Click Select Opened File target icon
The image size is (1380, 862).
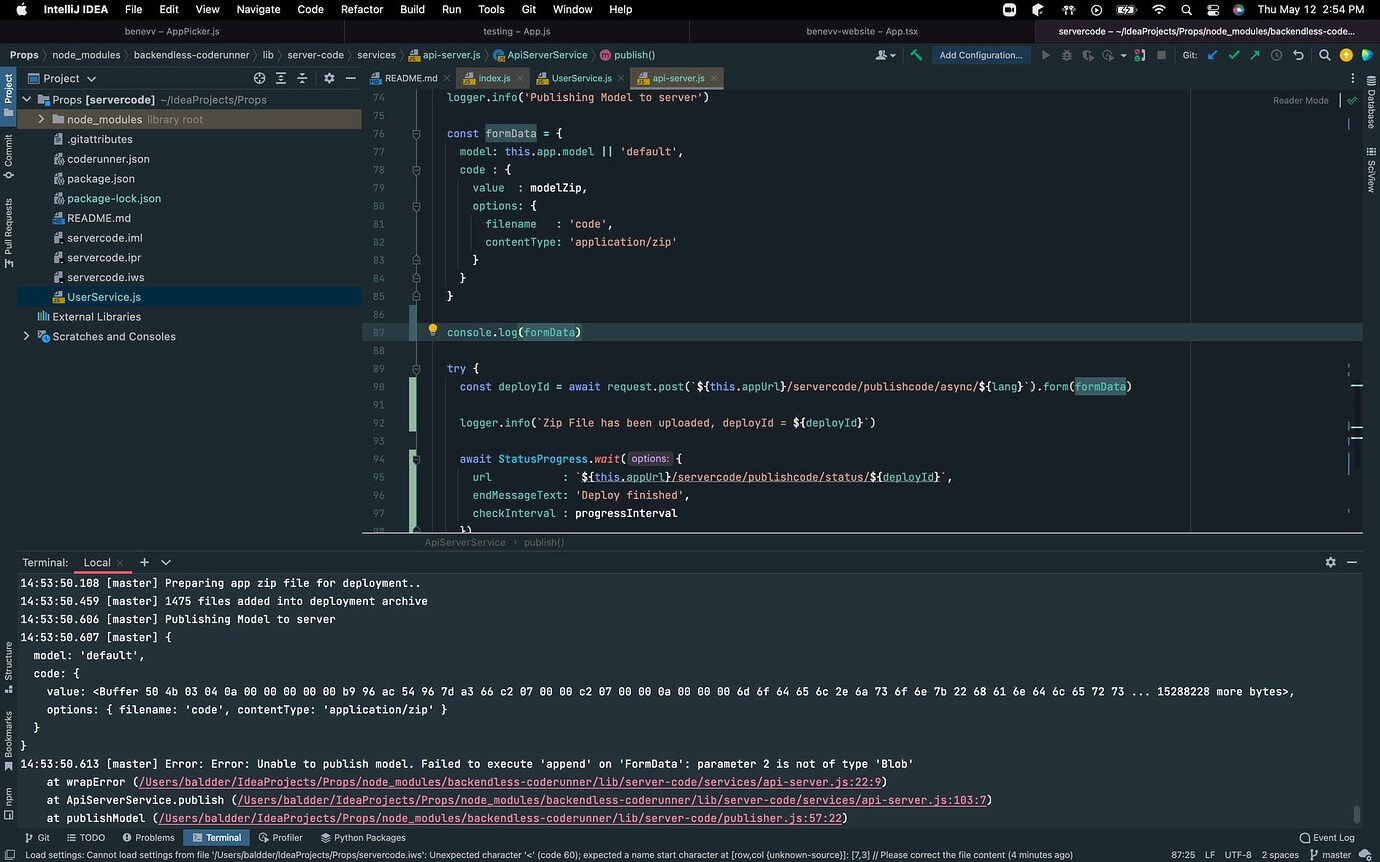click(x=260, y=78)
